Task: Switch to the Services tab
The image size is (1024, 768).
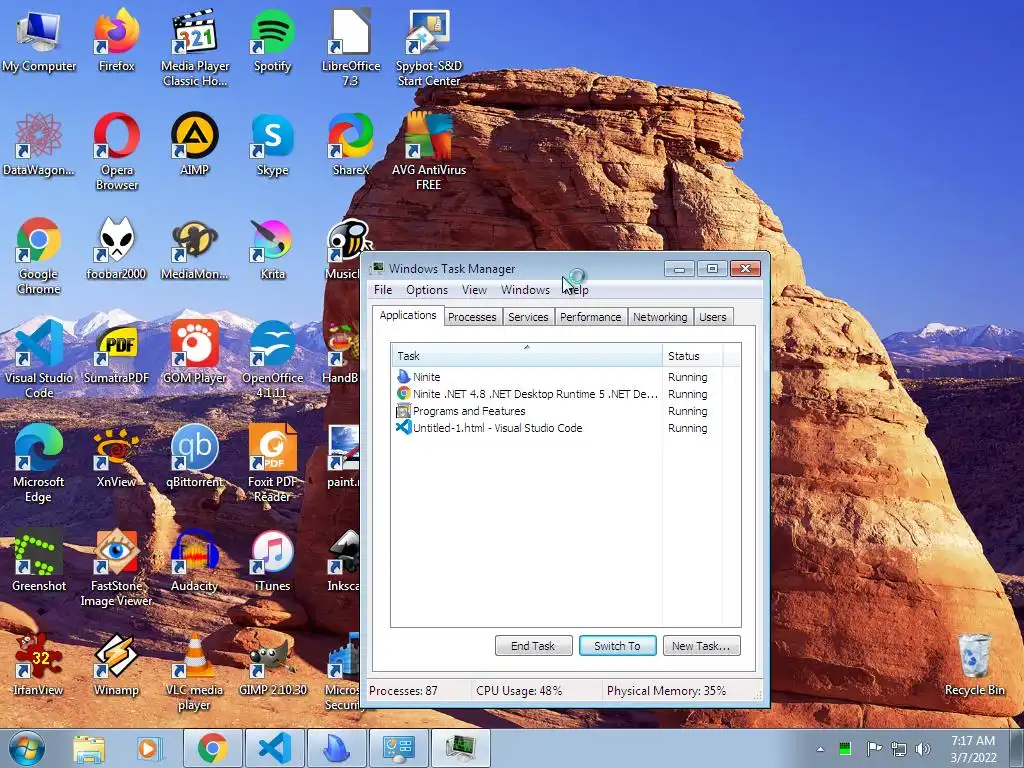Action: point(528,317)
